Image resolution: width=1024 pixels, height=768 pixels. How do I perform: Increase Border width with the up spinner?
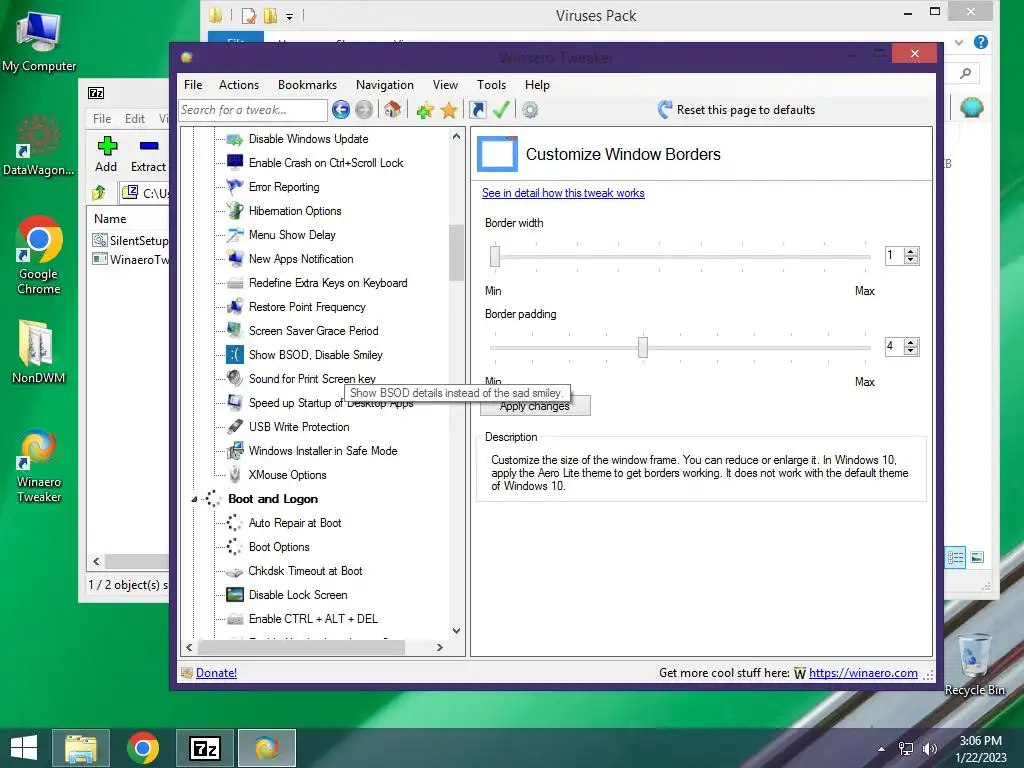911,251
